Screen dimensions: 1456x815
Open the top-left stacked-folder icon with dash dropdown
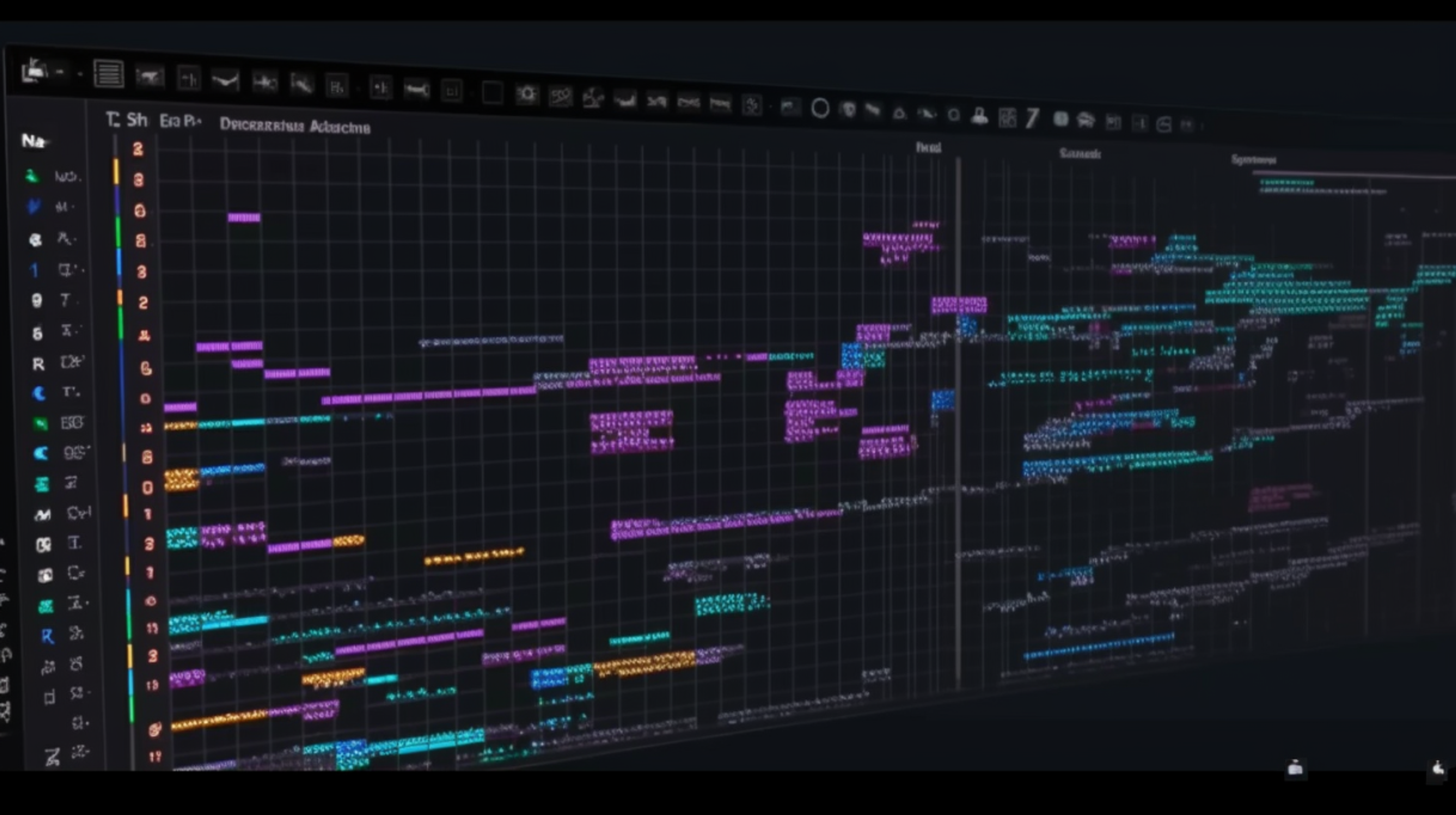35,72
